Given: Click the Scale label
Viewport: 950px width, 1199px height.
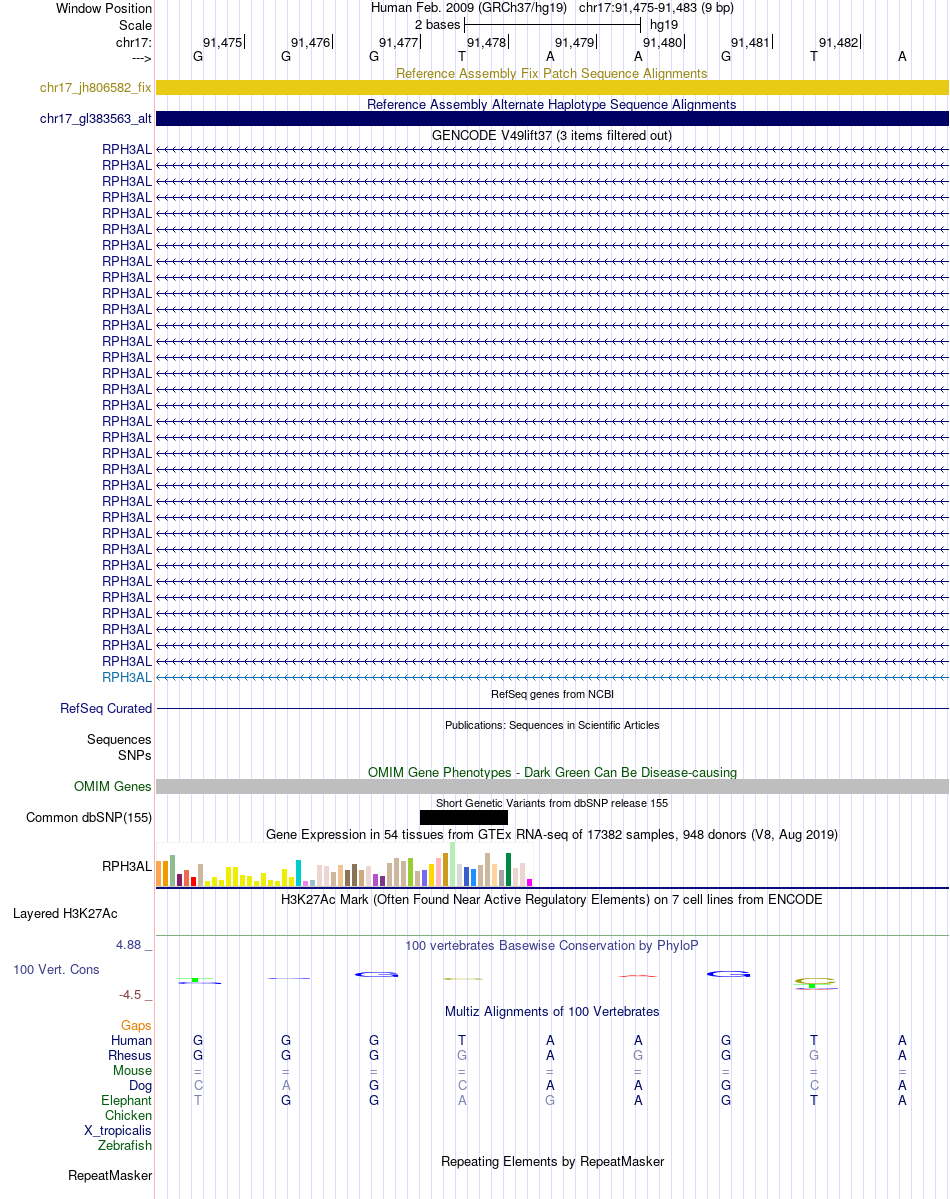Looking at the screenshot, I should pyautogui.click(x=135, y=25).
